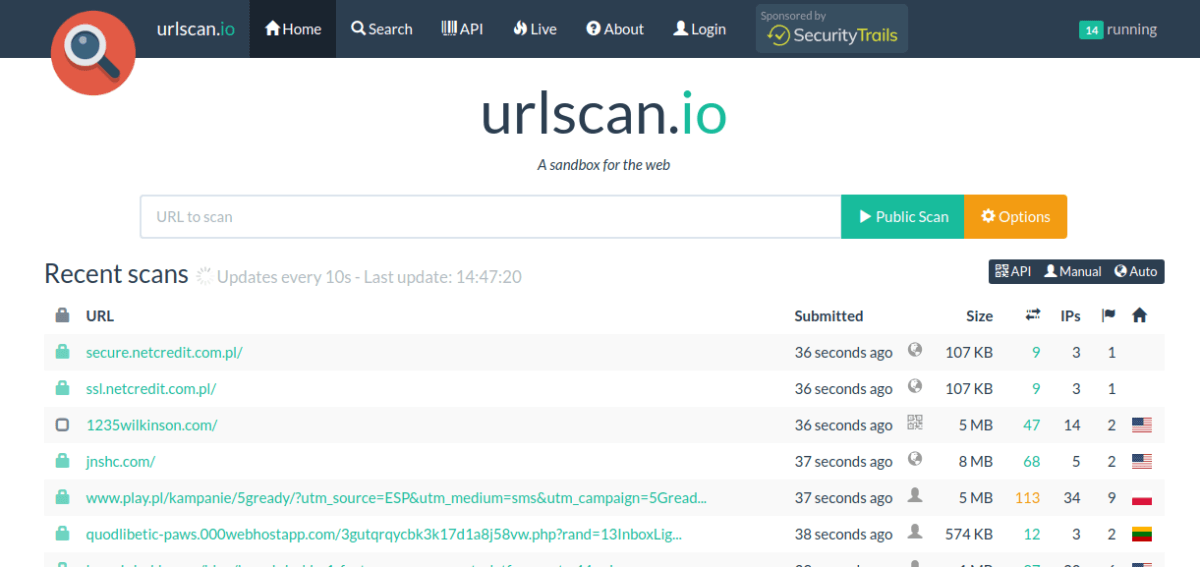Click the home column header icon

pos(1139,316)
